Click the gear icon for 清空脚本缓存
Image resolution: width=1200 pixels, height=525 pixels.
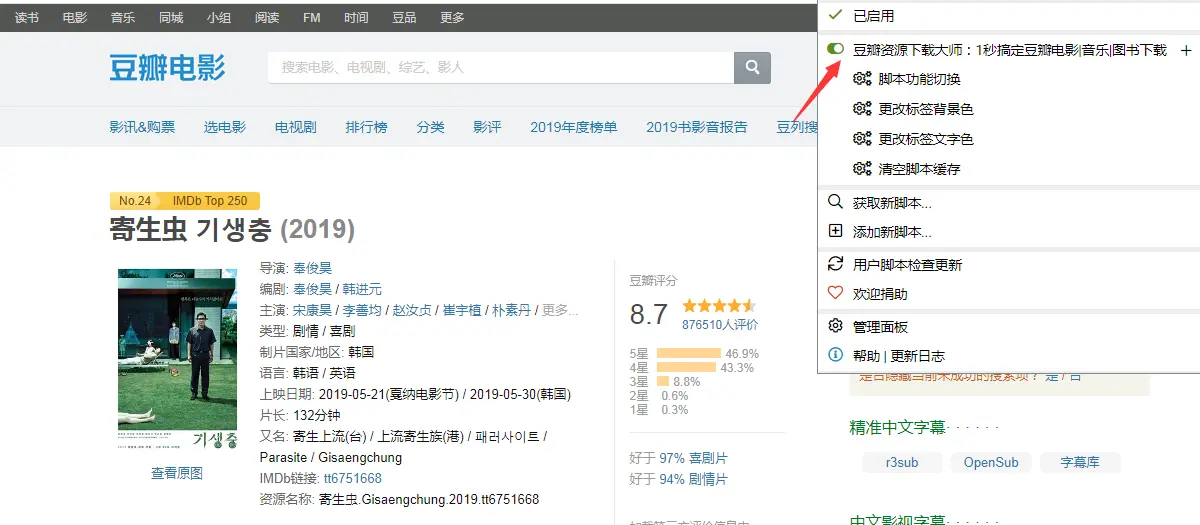pyautogui.click(x=862, y=169)
